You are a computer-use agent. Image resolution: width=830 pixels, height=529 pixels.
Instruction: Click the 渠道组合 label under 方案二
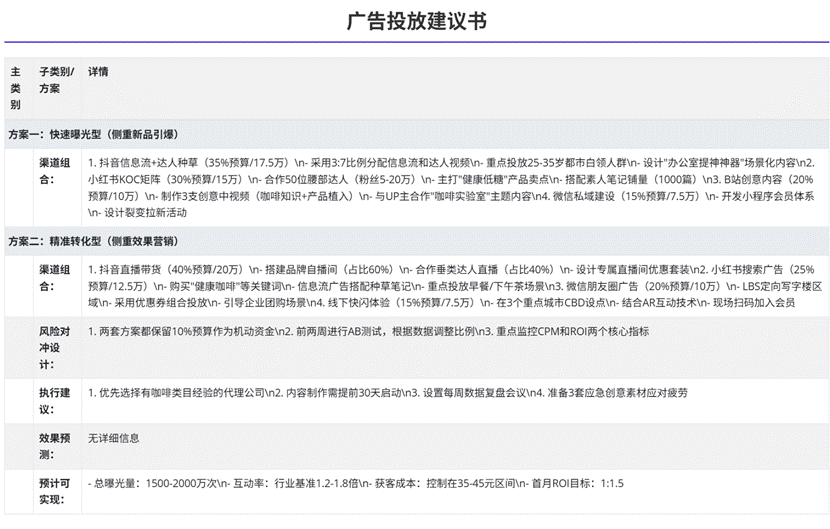(x=57, y=286)
